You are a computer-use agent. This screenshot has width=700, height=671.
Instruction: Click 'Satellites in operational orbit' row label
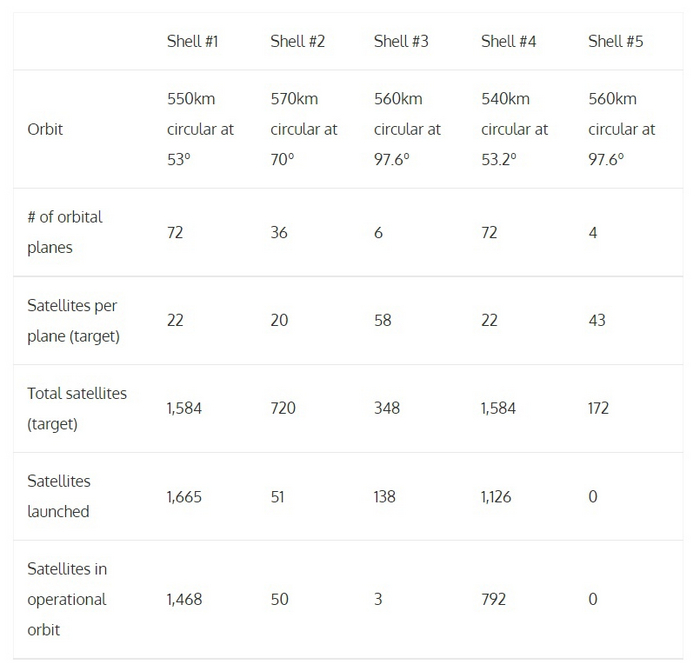(x=67, y=599)
